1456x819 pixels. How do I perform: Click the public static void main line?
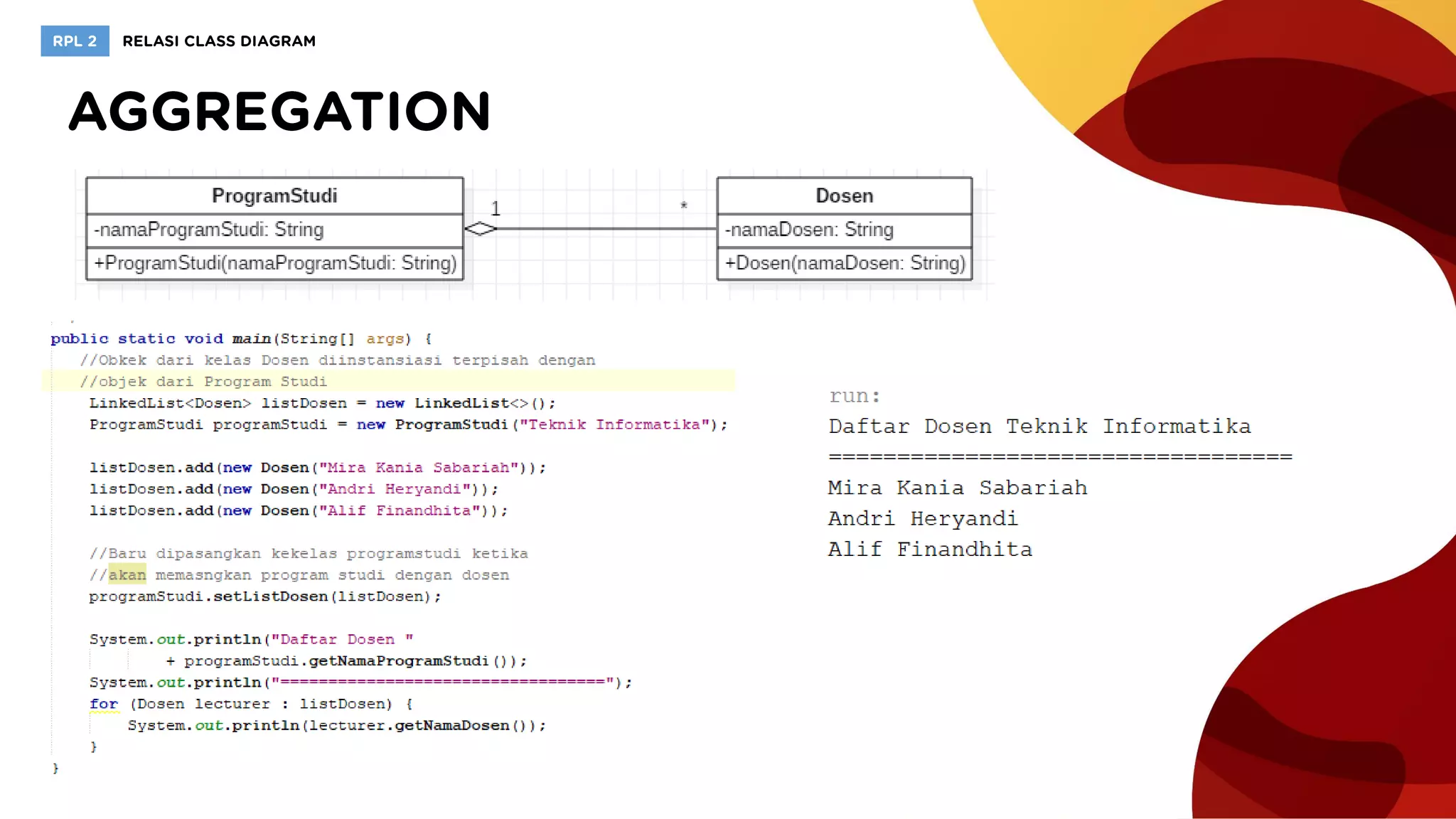(240, 338)
